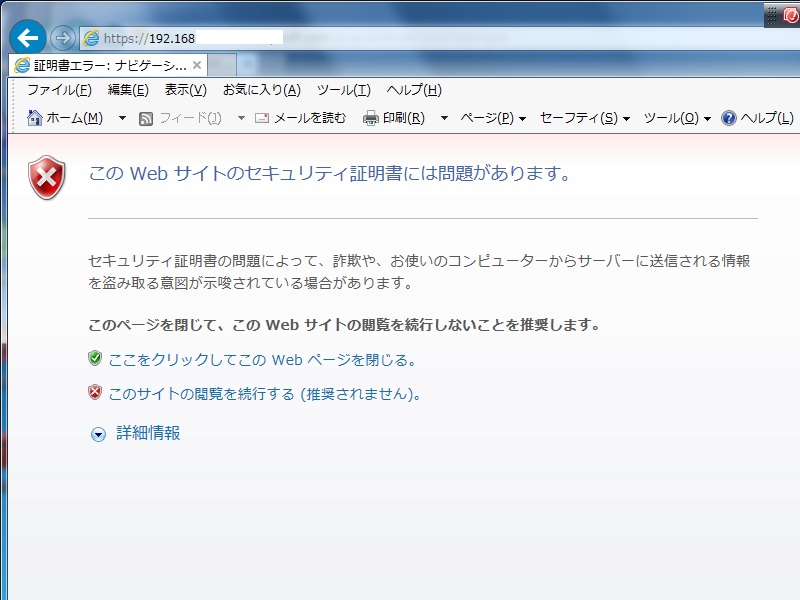This screenshot has height=600, width=800.
Task: Open the ページ(P) dropdown
Action: click(493, 118)
